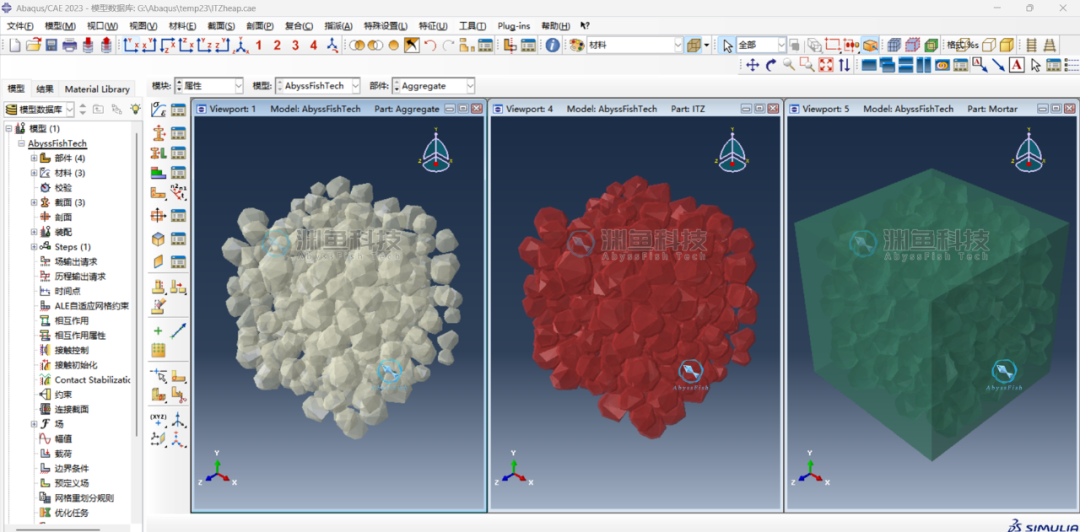Activate Viewport 5 title bar (Mortar part)
This screenshot has width=1080, height=532.
931,109
